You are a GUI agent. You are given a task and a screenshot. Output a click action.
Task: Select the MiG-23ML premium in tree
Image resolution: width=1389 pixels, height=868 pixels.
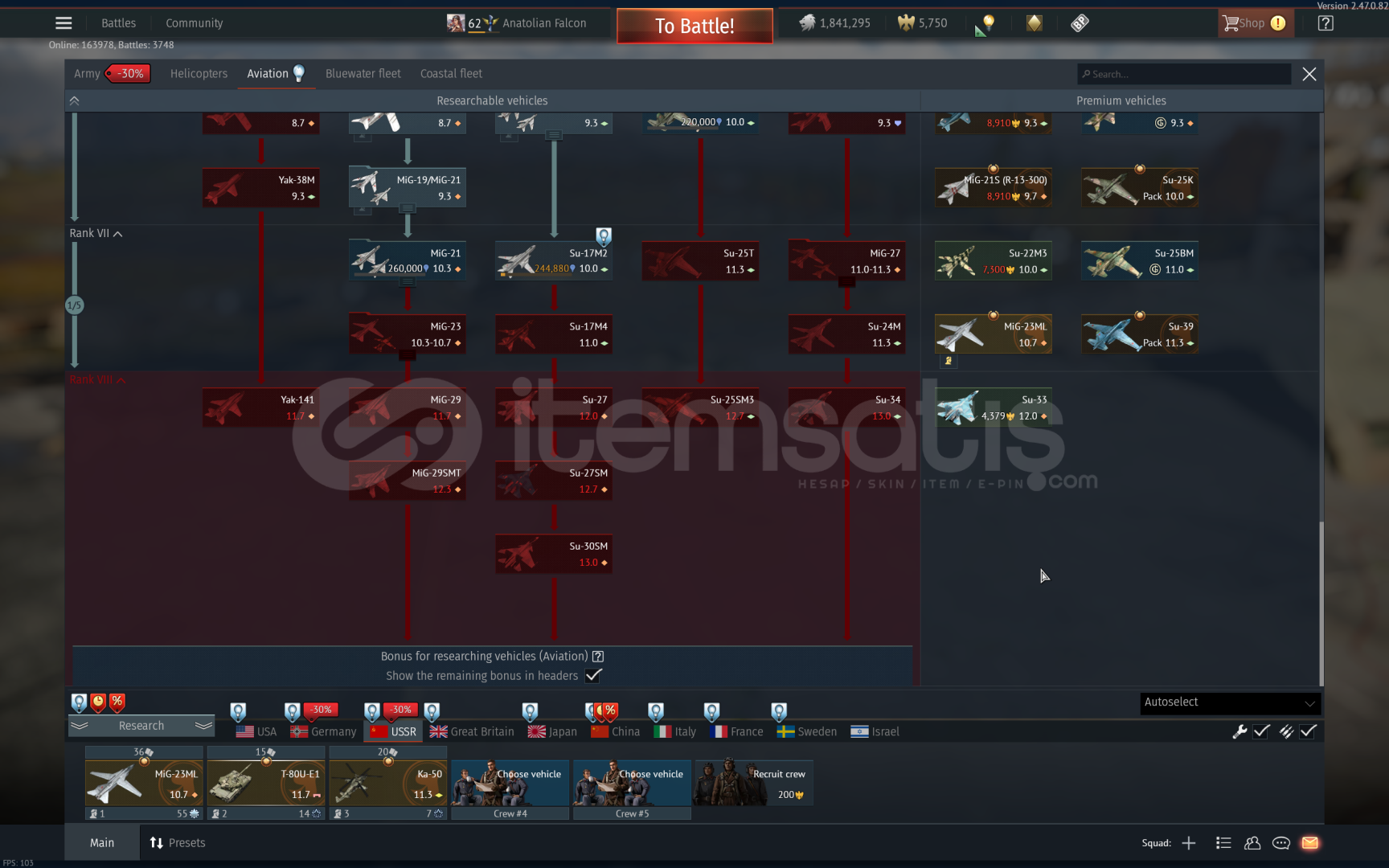coord(993,334)
